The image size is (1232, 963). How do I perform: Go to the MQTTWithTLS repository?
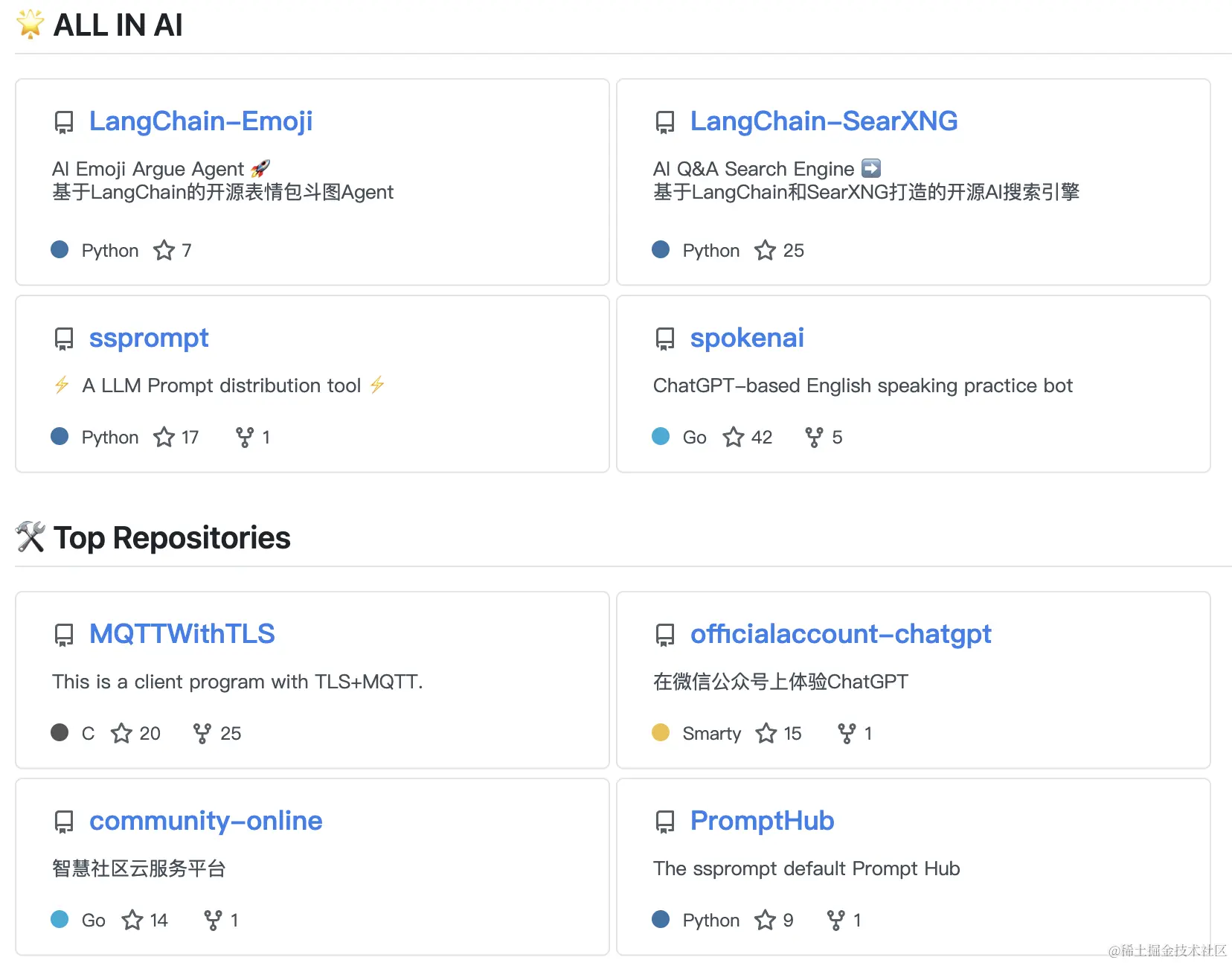pyautogui.click(x=182, y=634)
